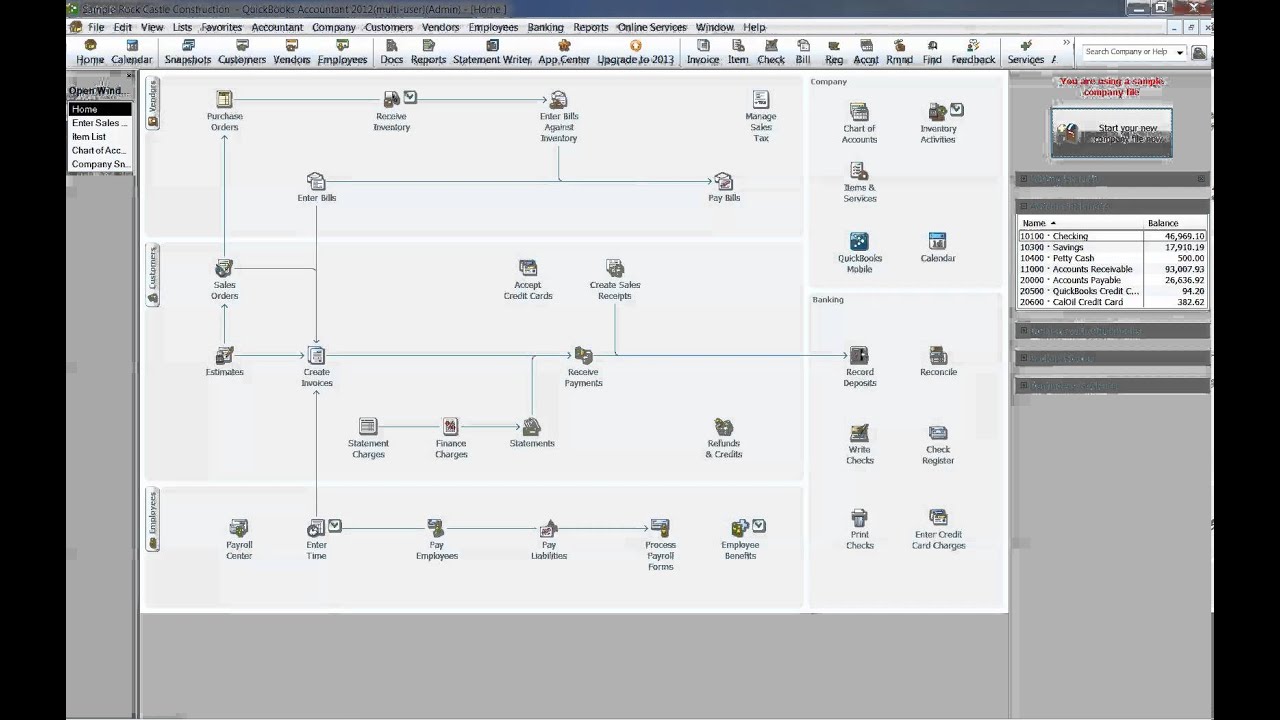Viewport: 1280px width, 720px height.
Task: Open Purchase Orders workflow icon
Action: 224,99
